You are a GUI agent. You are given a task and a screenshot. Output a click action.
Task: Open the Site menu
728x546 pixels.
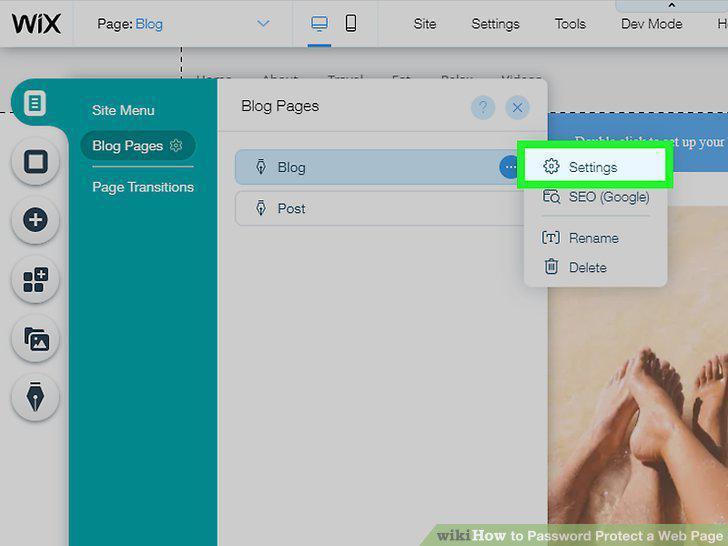pos(425,24)
